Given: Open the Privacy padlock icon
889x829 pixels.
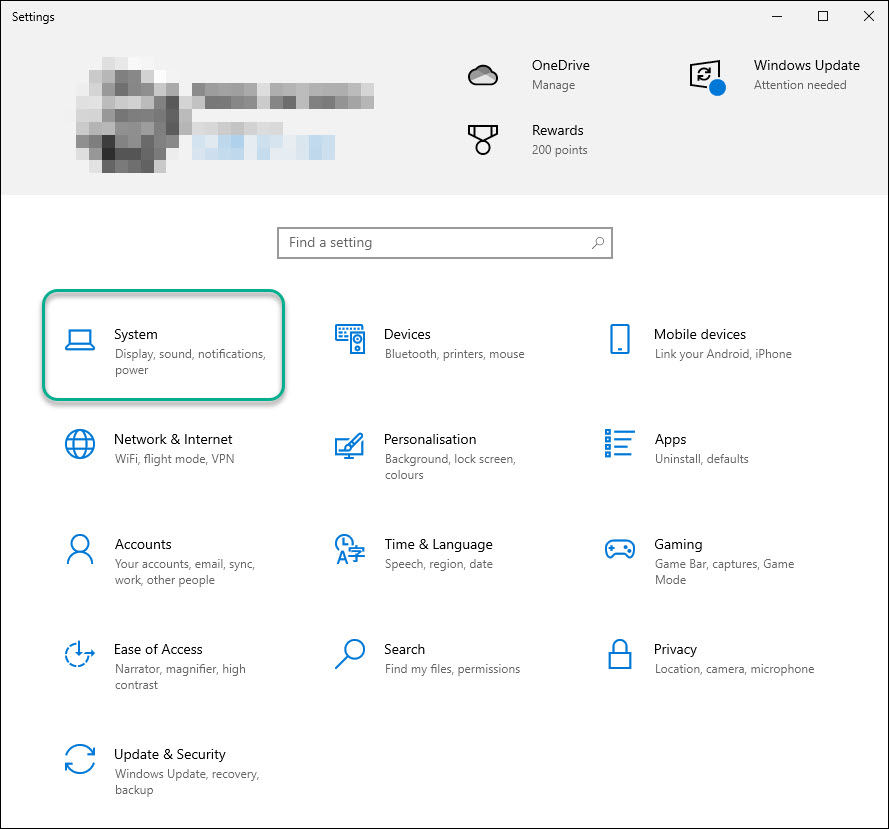Looking at the screenshot, I should click(620, 654).
